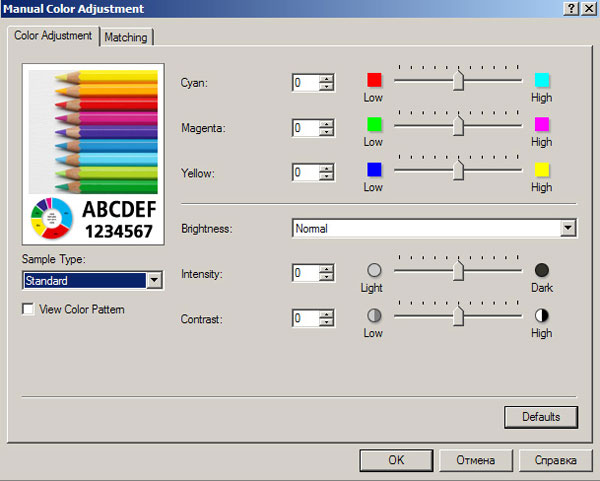Click the Cyan value input field
The image size is (600, 481).
coord(306,83)
